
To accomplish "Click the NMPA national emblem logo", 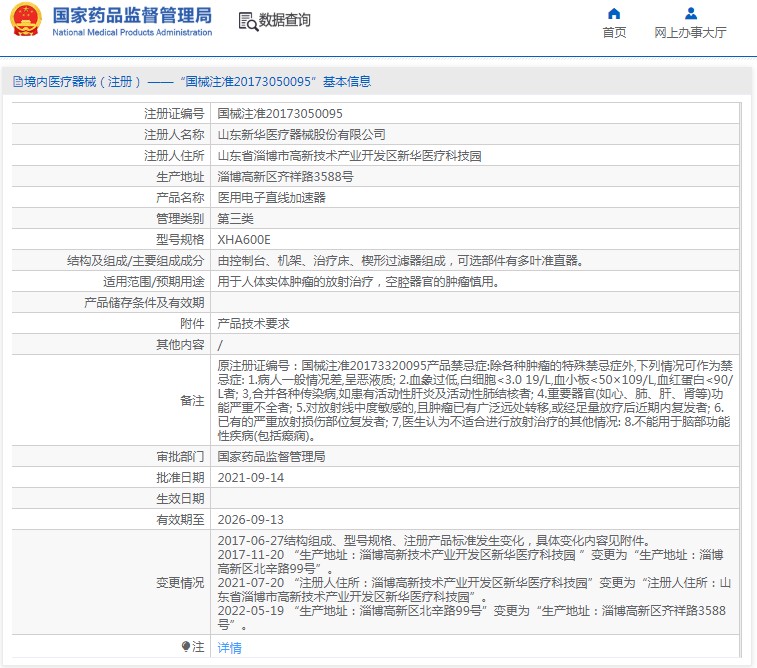I will click(x=27, y=20).
